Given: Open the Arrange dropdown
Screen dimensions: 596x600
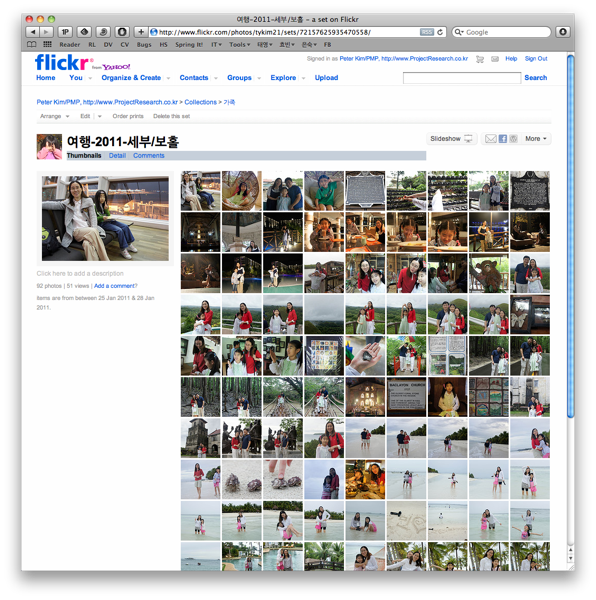Looking at the screenshot, I should tap(55, 116).
